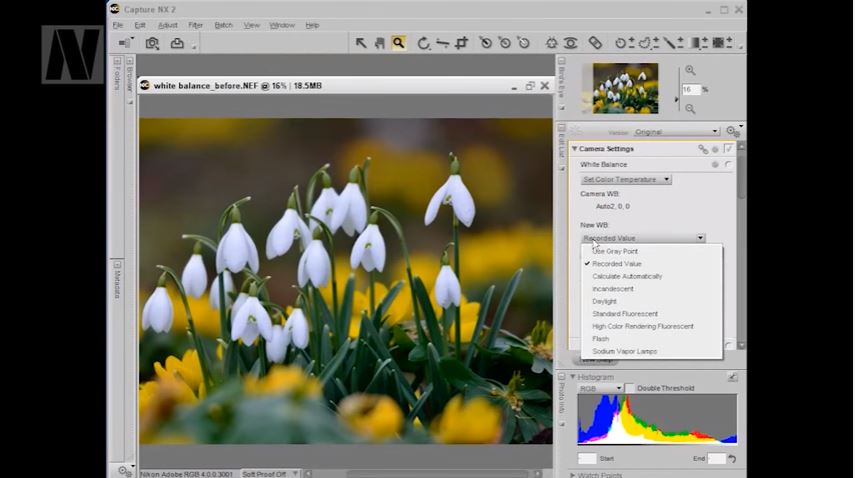The height and width of the screenshot is (478, 855).
Task: Choose Daylight from the New WB list
Action: [604, 301]
